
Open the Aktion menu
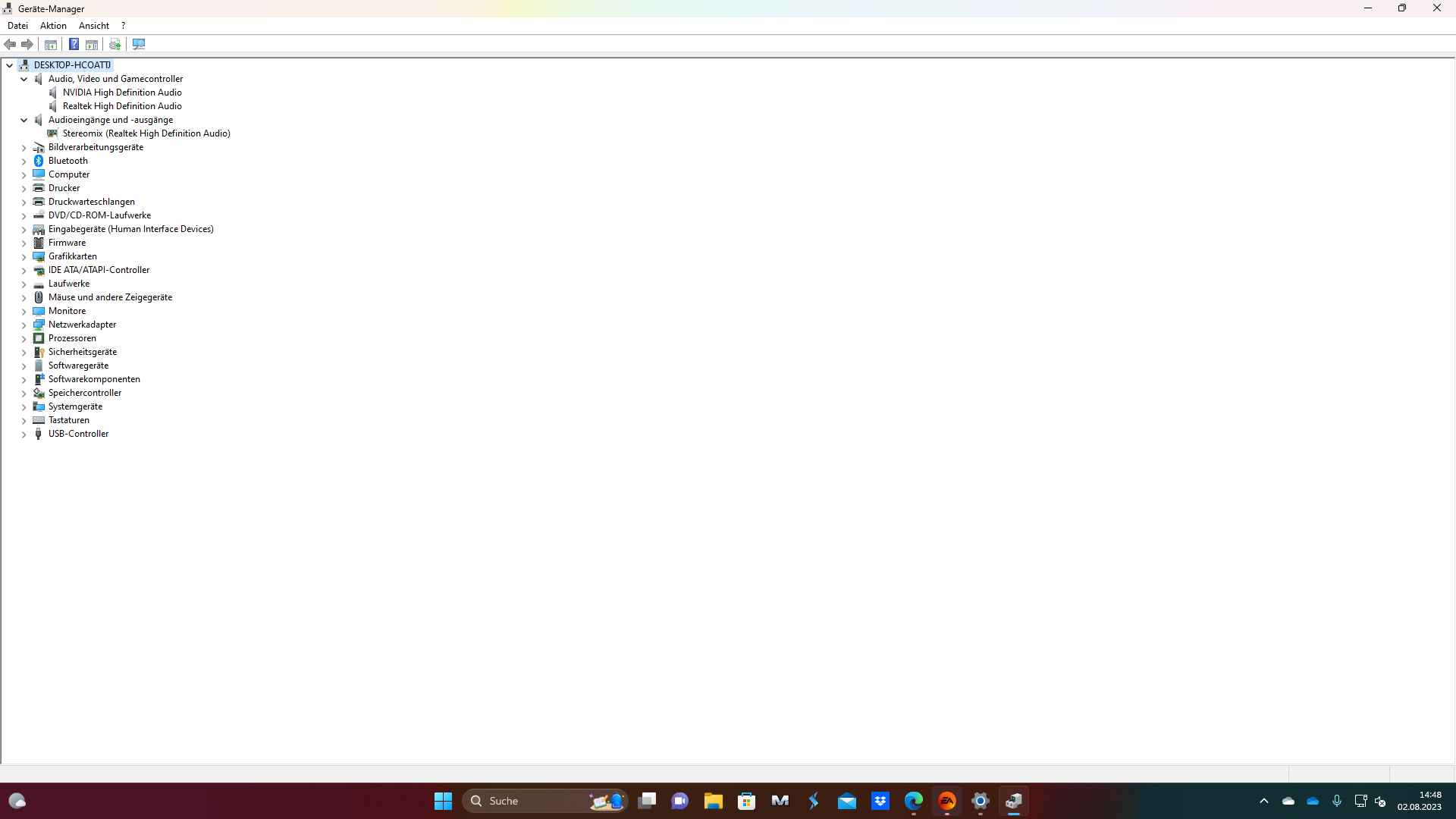(x=53, y=26)
